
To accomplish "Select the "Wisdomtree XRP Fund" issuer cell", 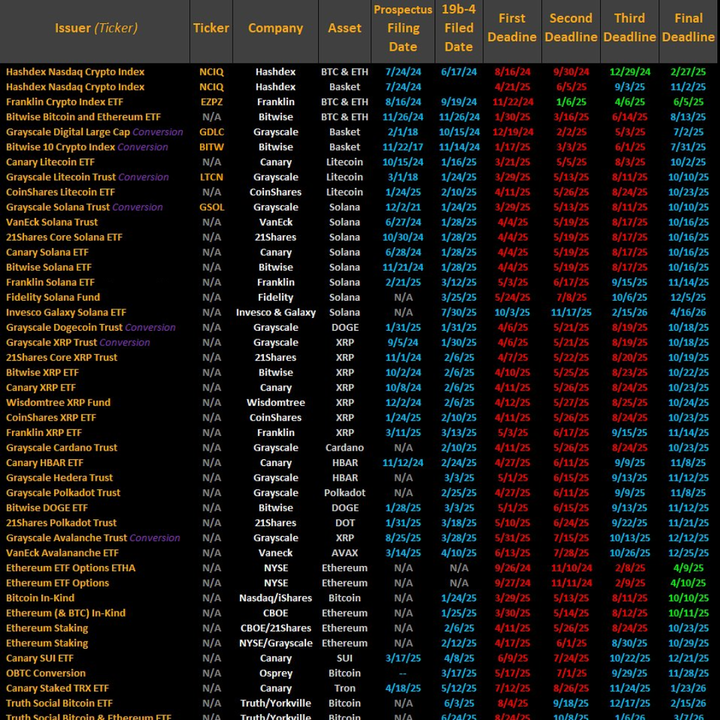I will (58, 403).
